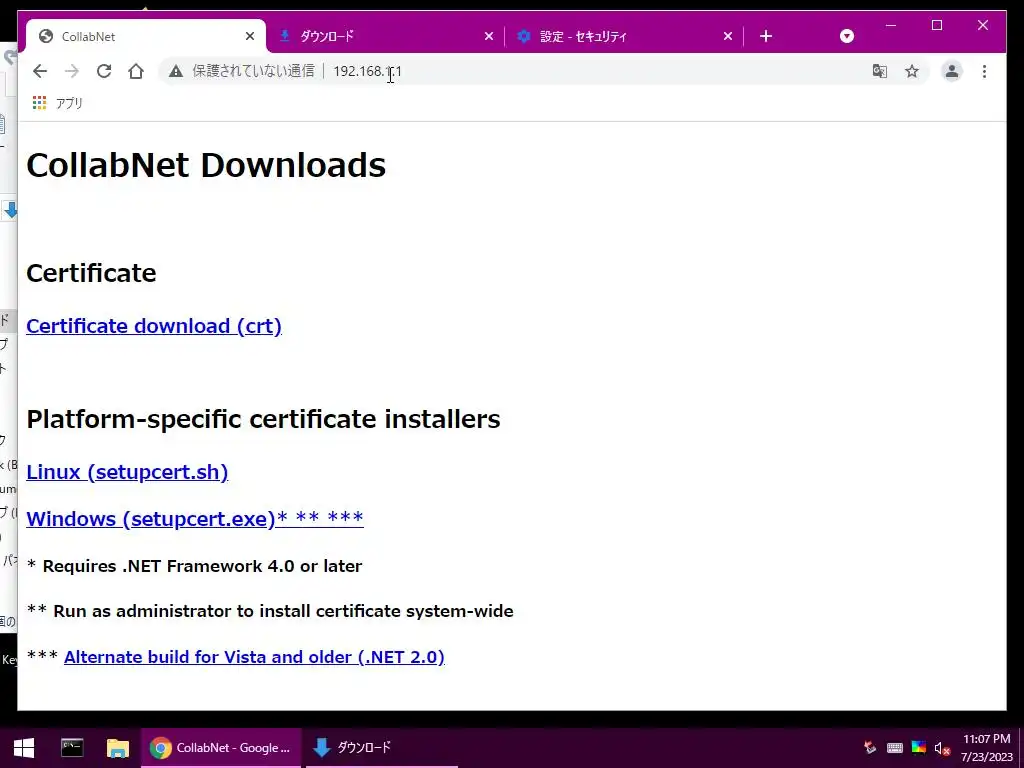Open the Chrome three-dot menu
The height and width of the screenshot is (768, 1024).
984,71
